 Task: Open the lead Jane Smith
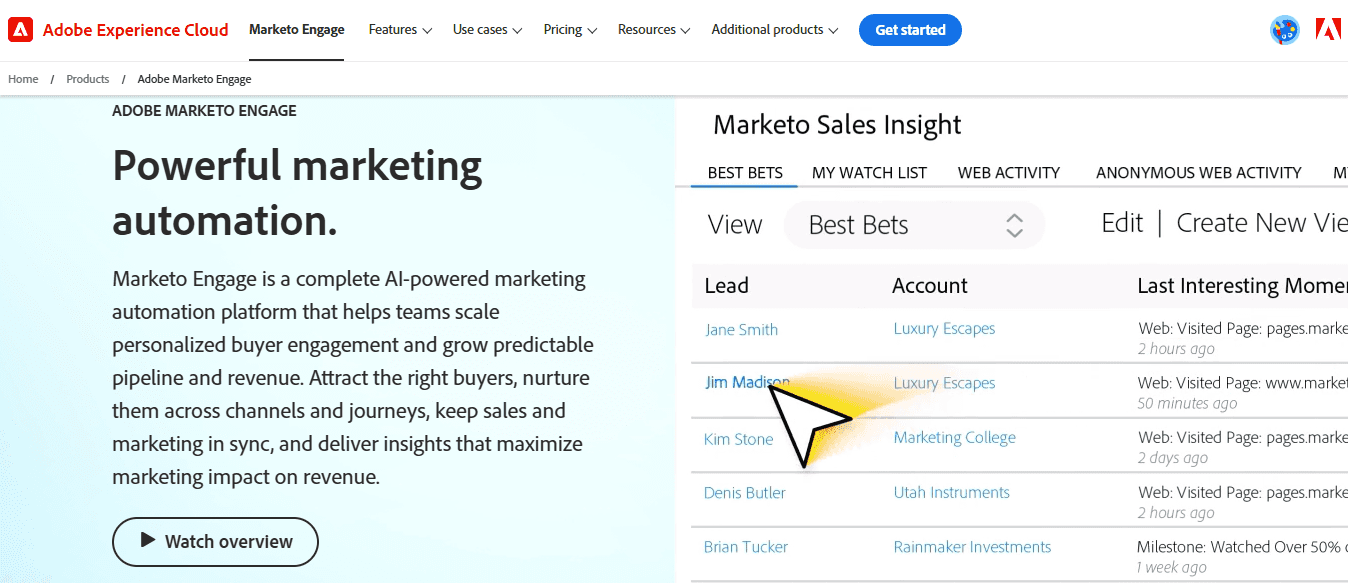pyautogui.click(x=741, y=329)
